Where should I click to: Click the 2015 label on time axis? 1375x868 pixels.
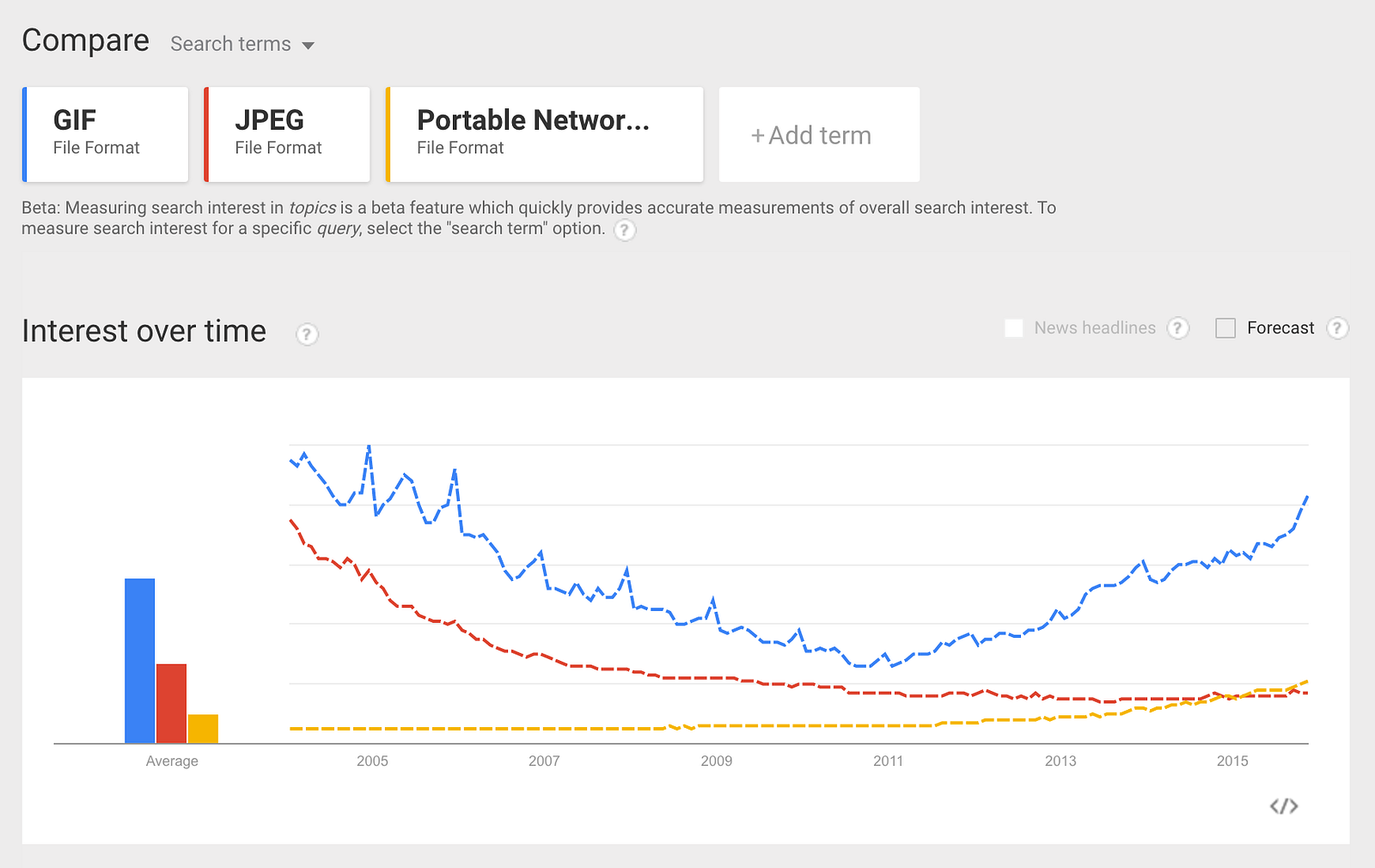click(1231, 761)
